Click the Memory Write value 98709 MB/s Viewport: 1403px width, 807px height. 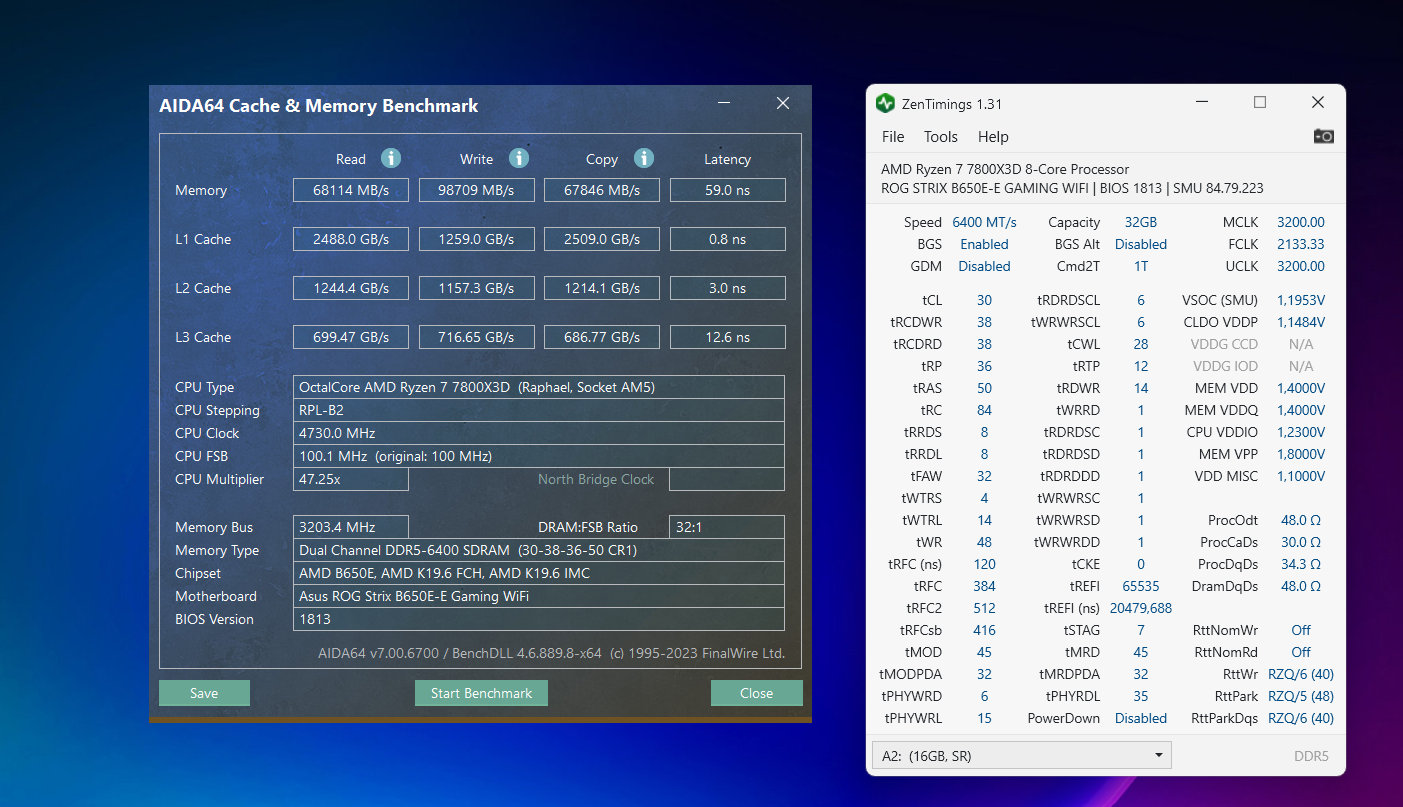click(477, 190)
